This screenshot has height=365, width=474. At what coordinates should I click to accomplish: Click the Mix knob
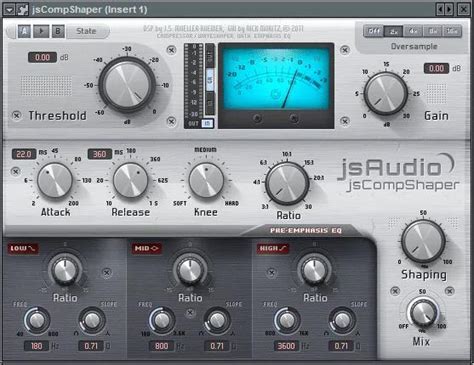423,313
